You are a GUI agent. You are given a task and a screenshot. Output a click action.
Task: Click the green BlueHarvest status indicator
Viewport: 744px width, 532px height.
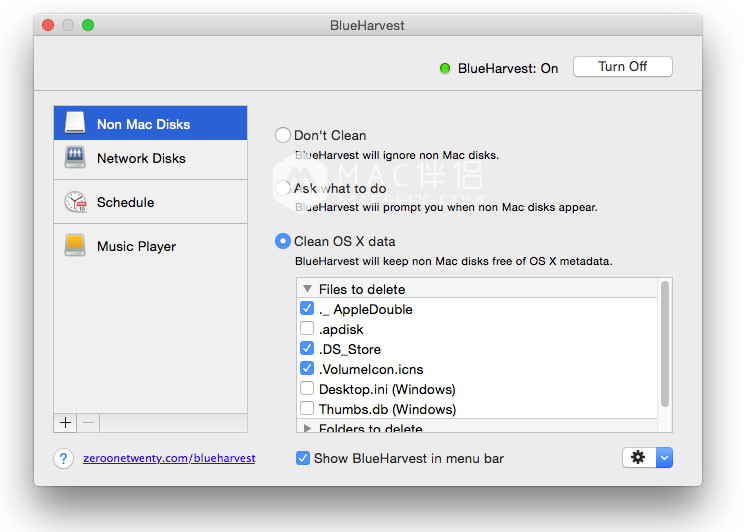tap(445, 68)
